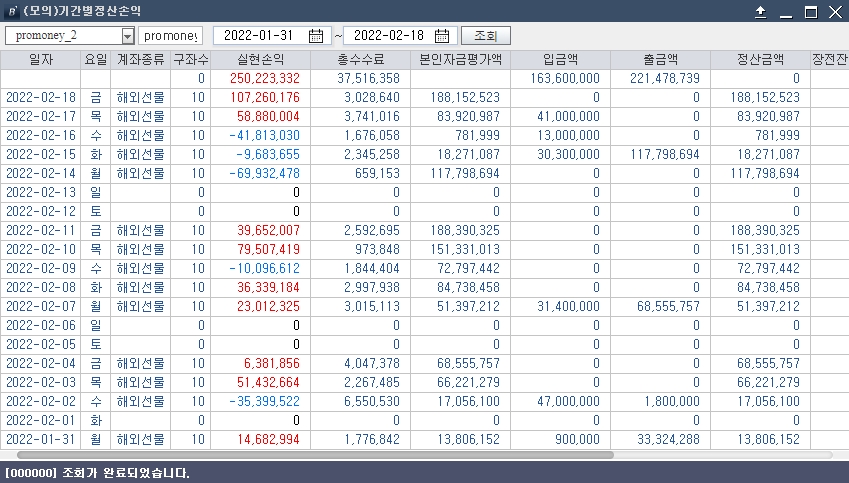Screen dimensions: 849x483
Task: Click the promoney account name field
Action: click(x=171, y=36)
